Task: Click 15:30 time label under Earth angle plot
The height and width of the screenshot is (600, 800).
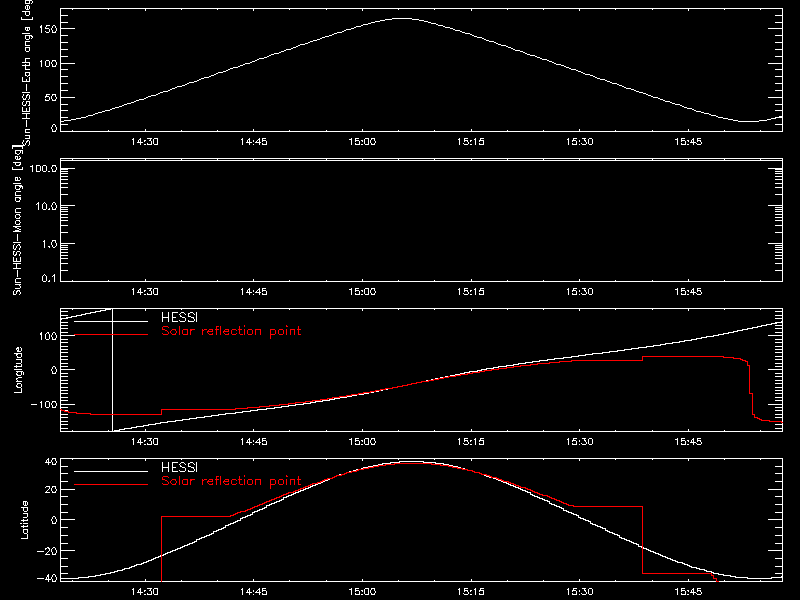Action: (580, 142)
